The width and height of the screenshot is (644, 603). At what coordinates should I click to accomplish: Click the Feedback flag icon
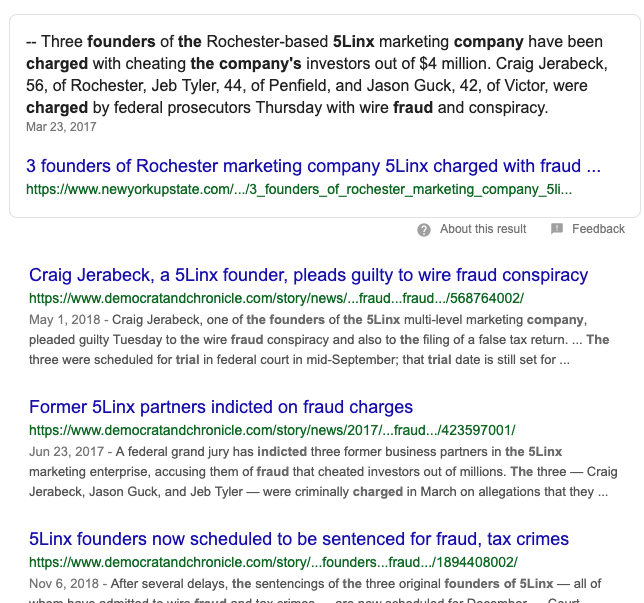[x=557, y=228]
